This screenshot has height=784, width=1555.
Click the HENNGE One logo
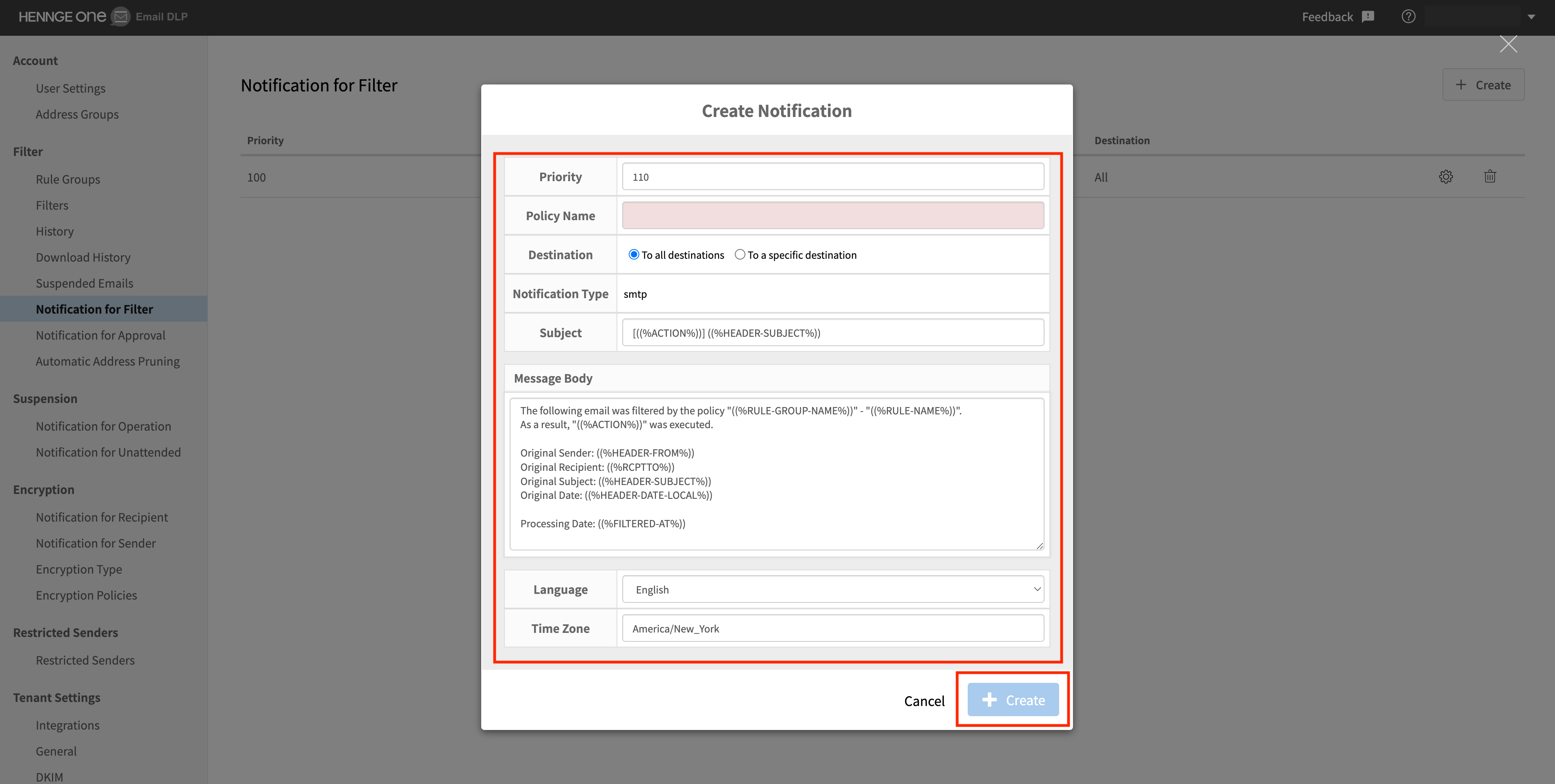(62, 16)
